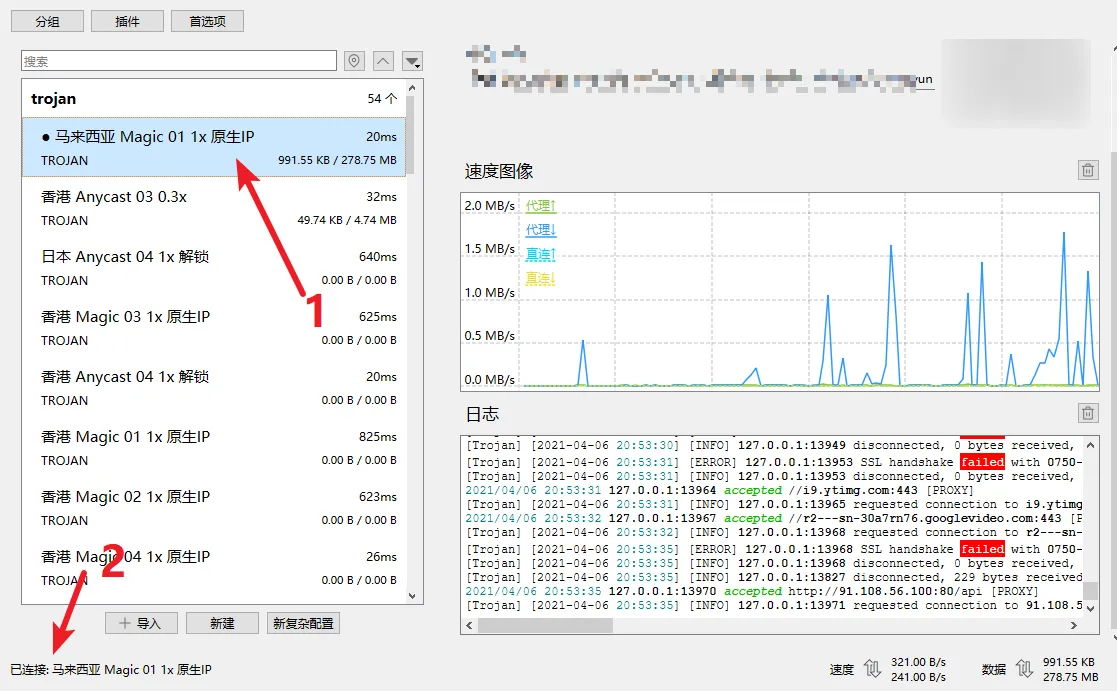Open the 插件 plugins button
This screenshot has height=691, width=1117.
127,21
